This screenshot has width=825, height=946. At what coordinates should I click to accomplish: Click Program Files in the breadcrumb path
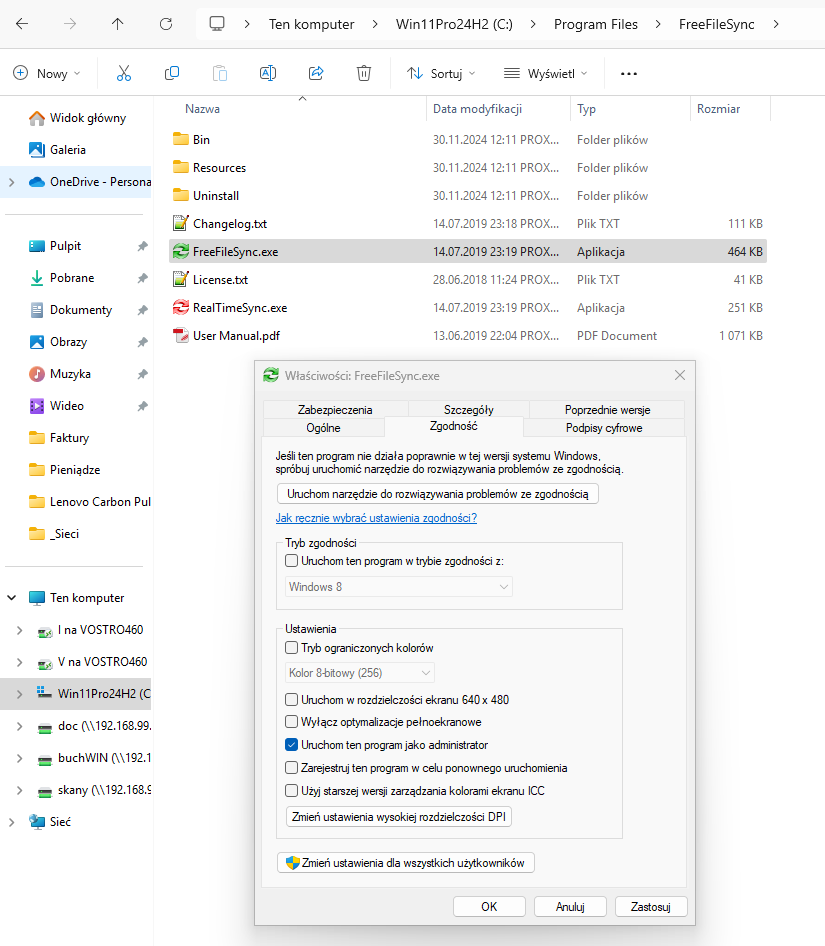[596, 24]
